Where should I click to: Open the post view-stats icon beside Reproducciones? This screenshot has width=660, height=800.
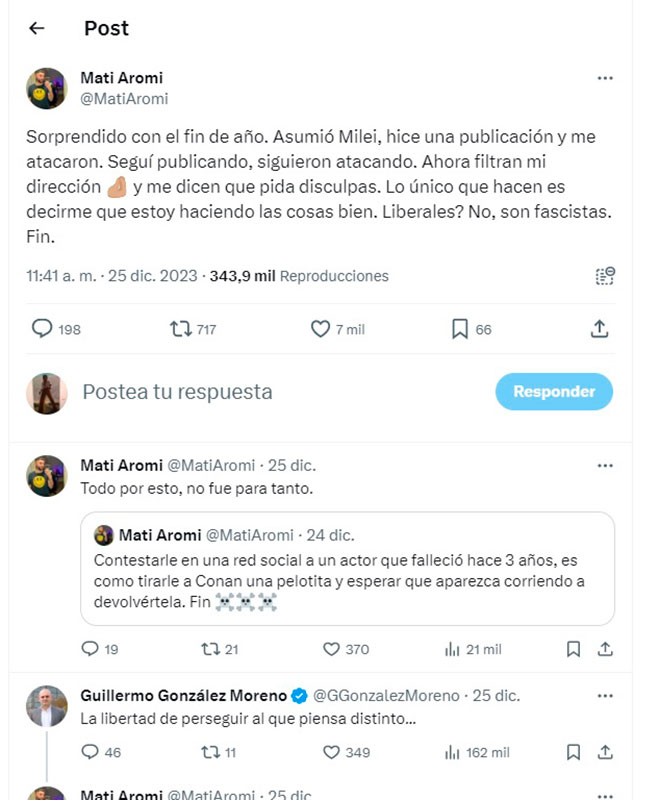coord(604,276)
